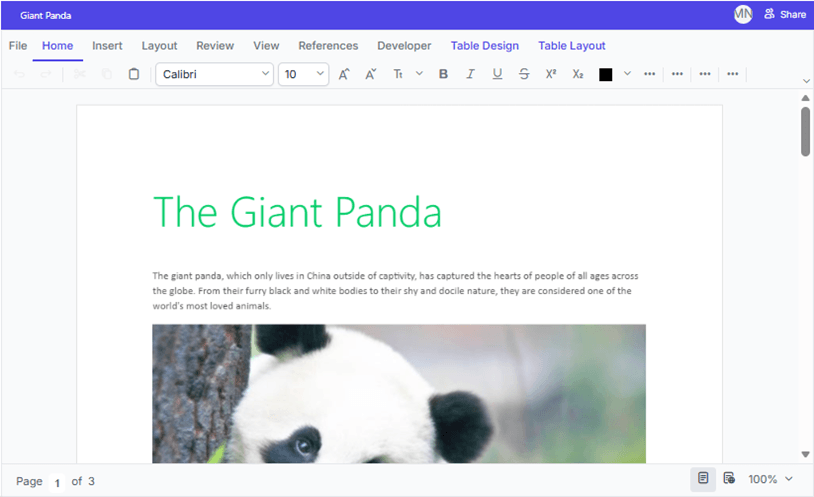The image size is (814, 497).
Task: Click the Giant Panda document title
Action: point(46,16)
